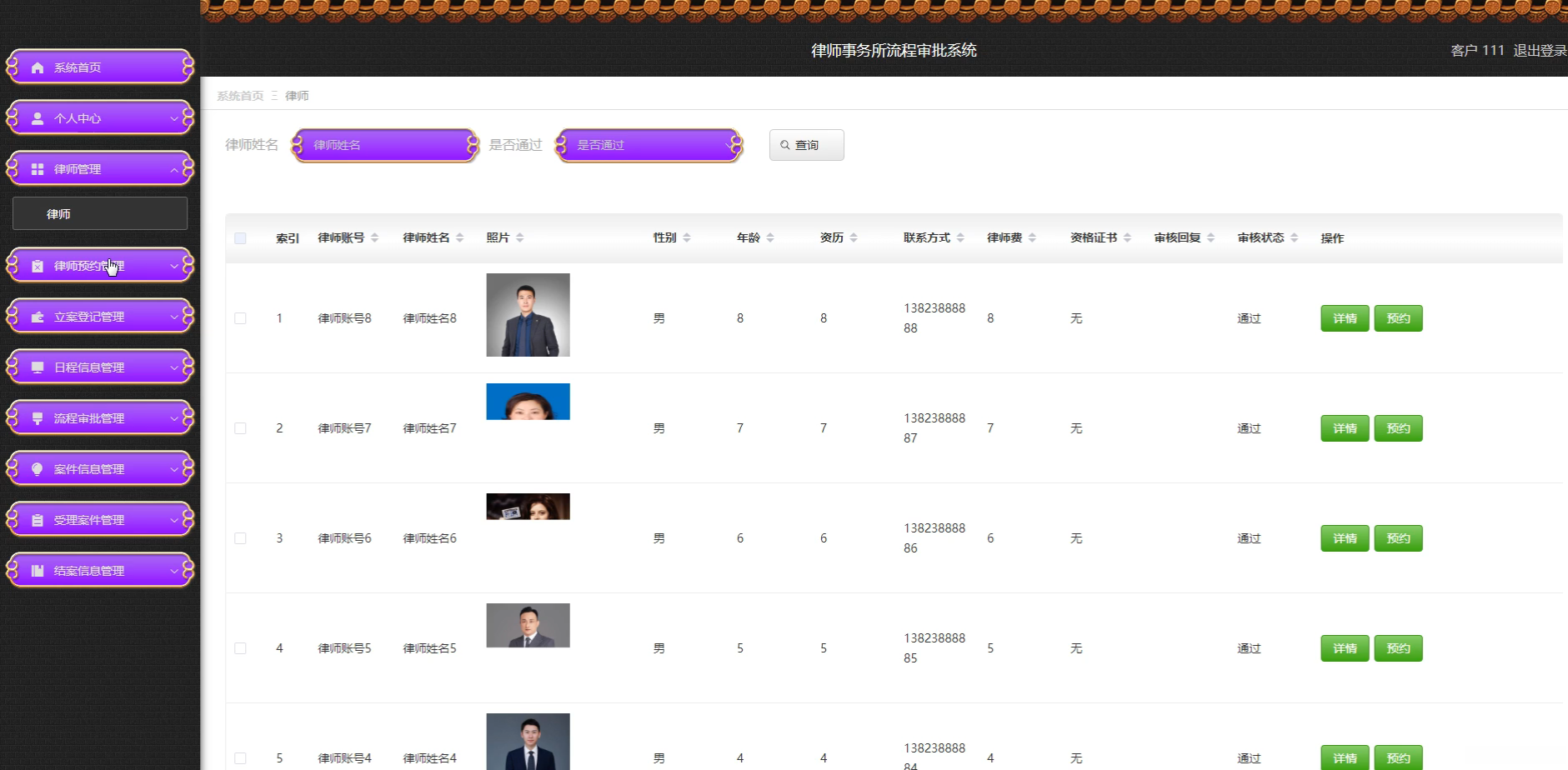Click the grid icon beside 律师管理
The width and height of the screenshot is (1568, 770).
[38, 169]
